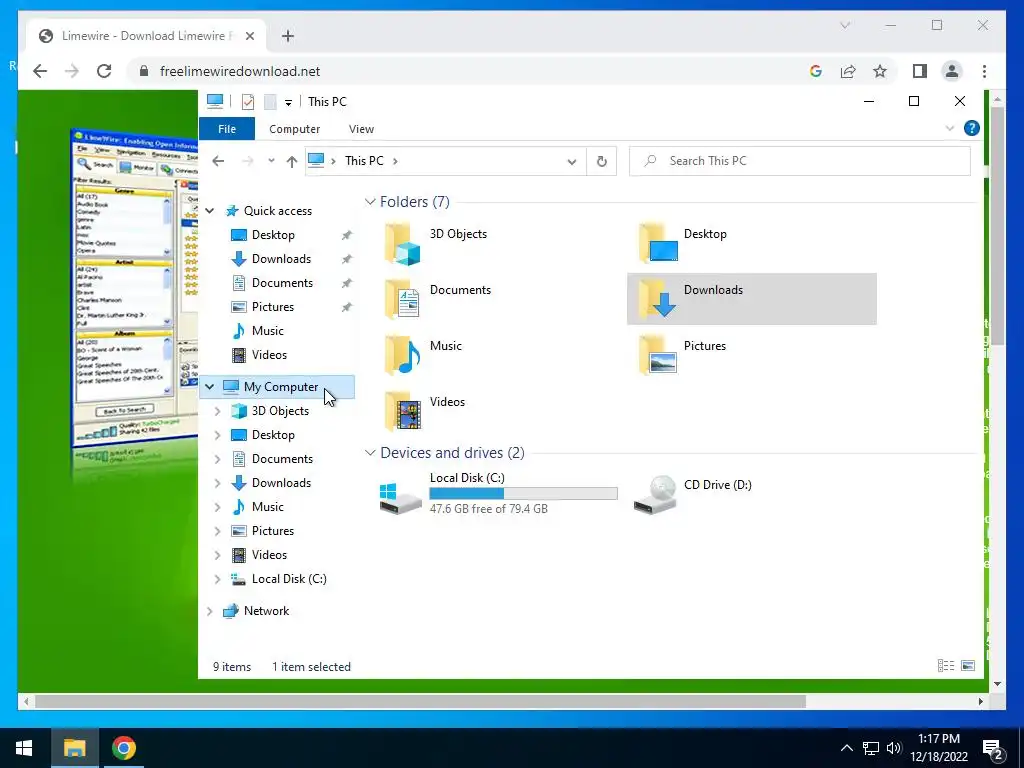
Task: Select Downloads under Quick access
Action: click(x=281, y=259)
